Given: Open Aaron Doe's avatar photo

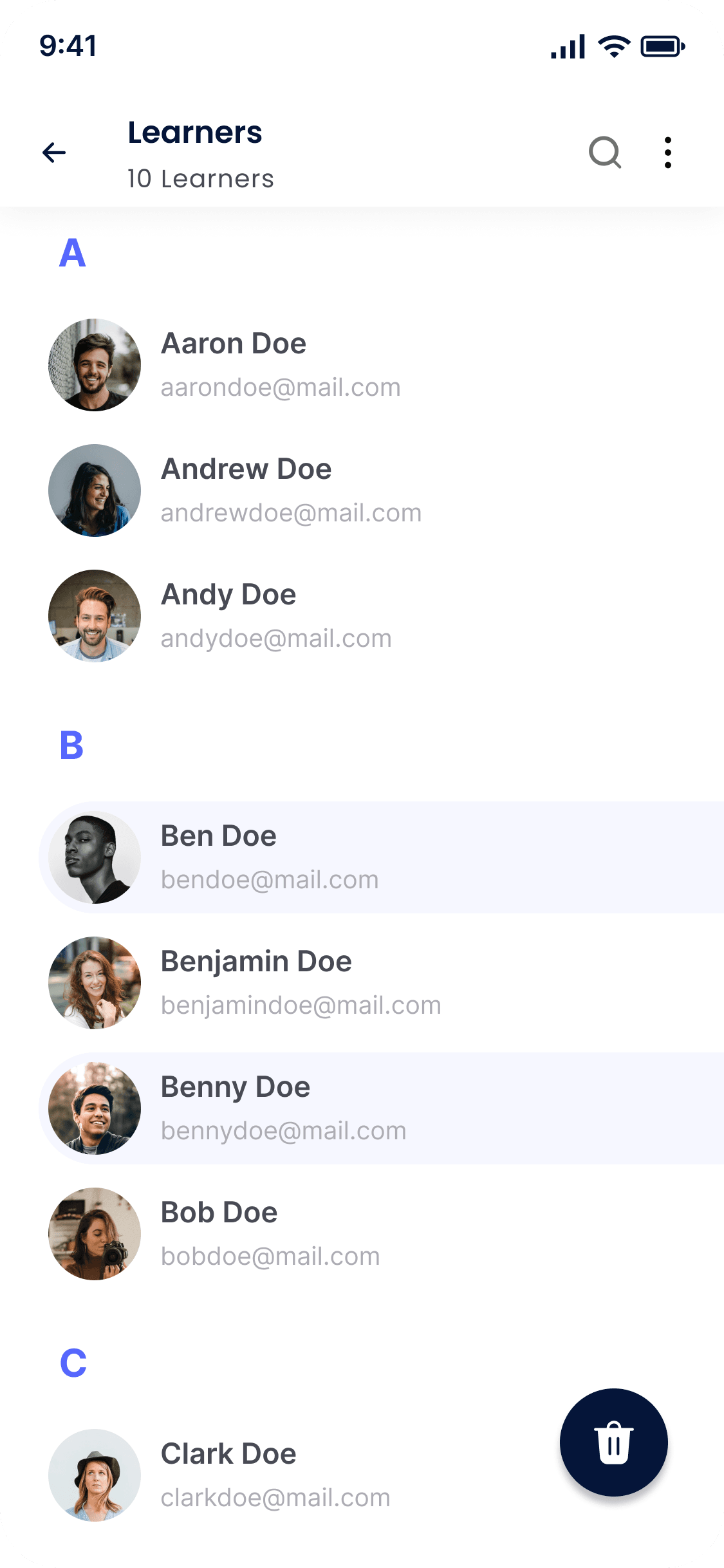Looking at the screenshot, I should (95, 365).
